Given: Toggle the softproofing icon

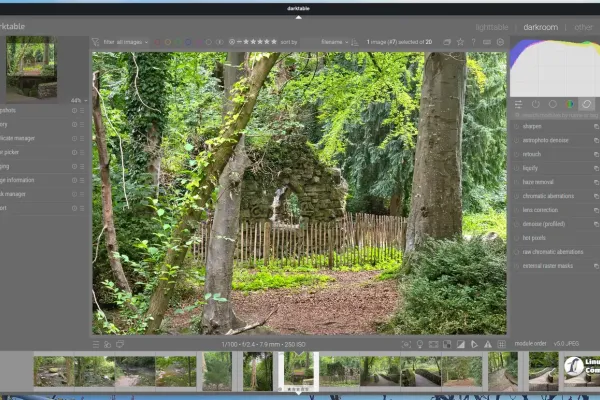Looking at the screenshot, I should click(x=474, y=344).
